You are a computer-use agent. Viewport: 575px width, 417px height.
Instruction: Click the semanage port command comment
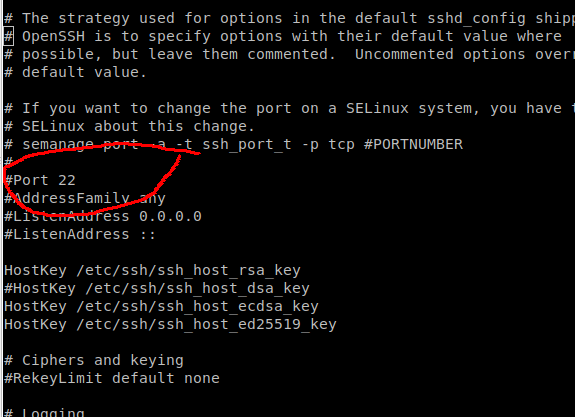coord(233,144)
